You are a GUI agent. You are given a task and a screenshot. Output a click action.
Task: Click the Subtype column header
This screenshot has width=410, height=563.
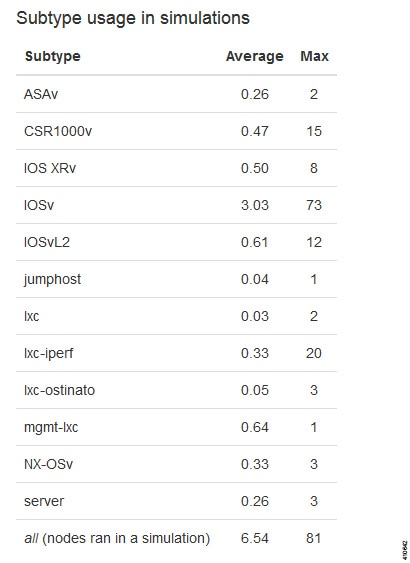[x=52, y=56]
